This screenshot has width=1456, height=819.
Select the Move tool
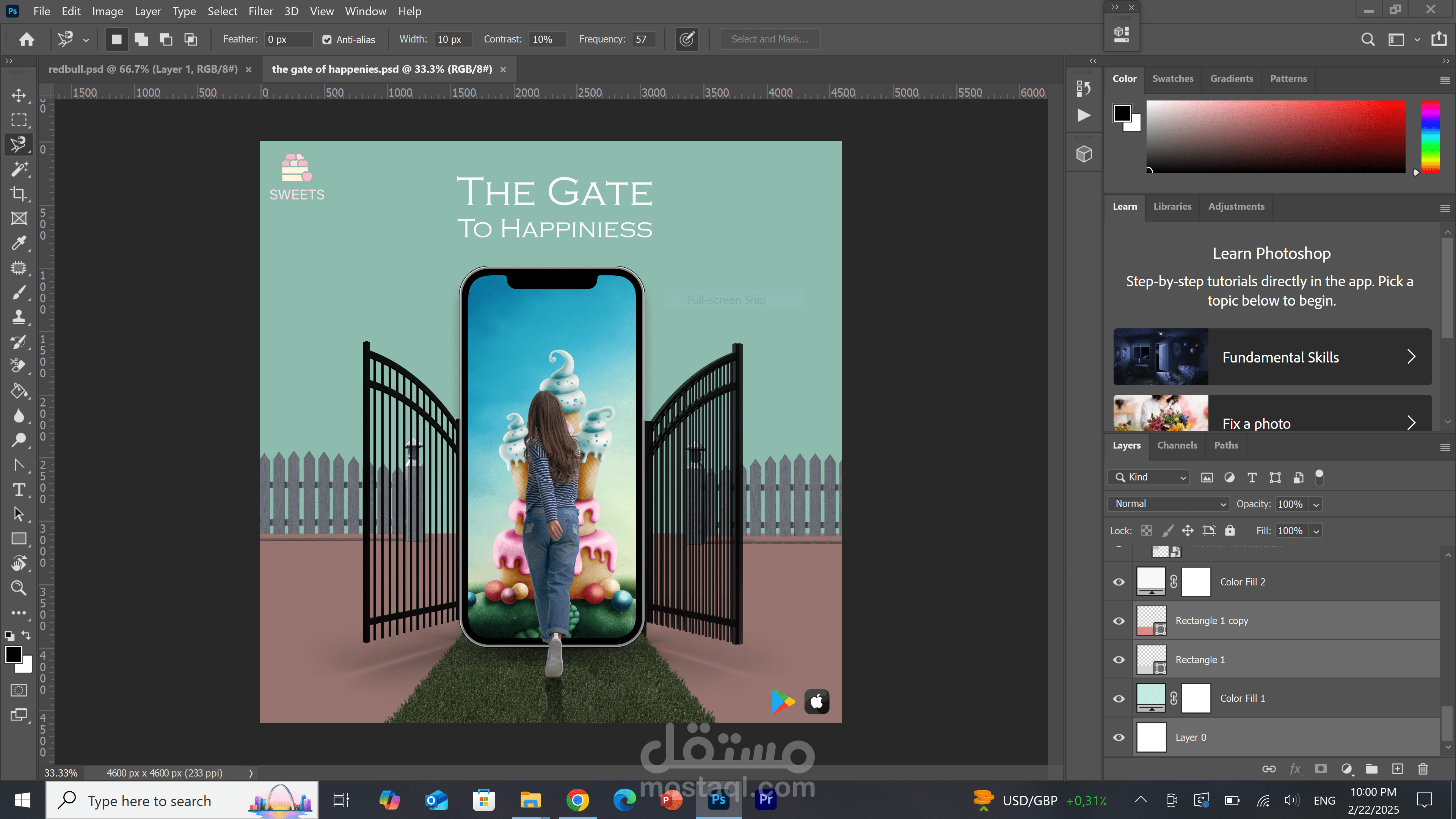click(x=19, y=95)
